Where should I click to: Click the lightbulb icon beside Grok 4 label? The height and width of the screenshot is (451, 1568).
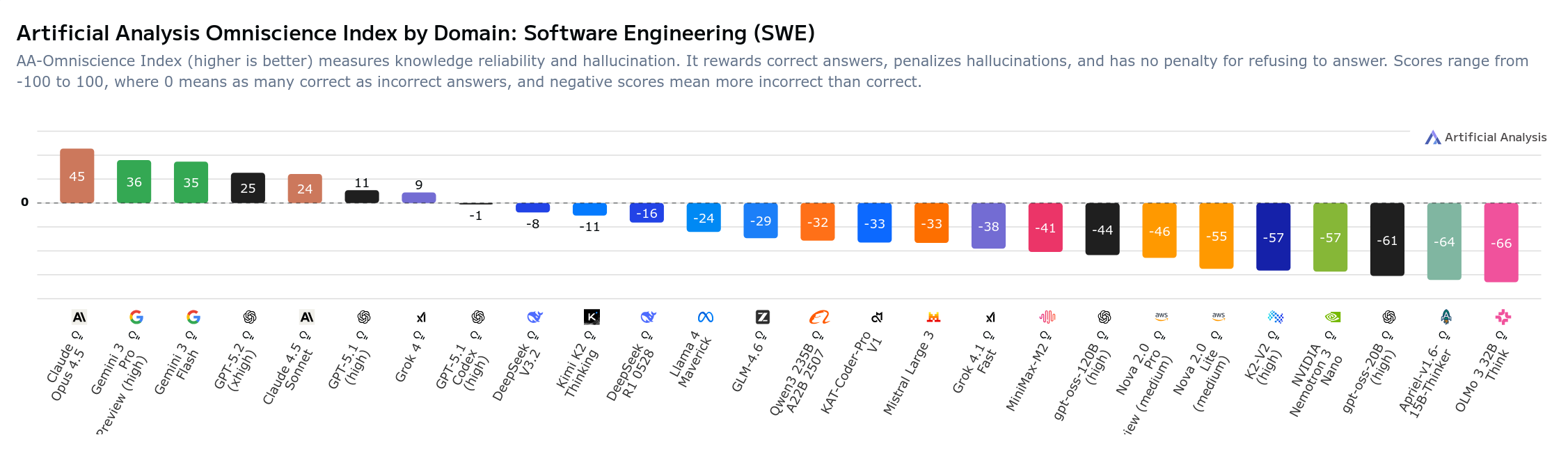click(x=419, y=335)
